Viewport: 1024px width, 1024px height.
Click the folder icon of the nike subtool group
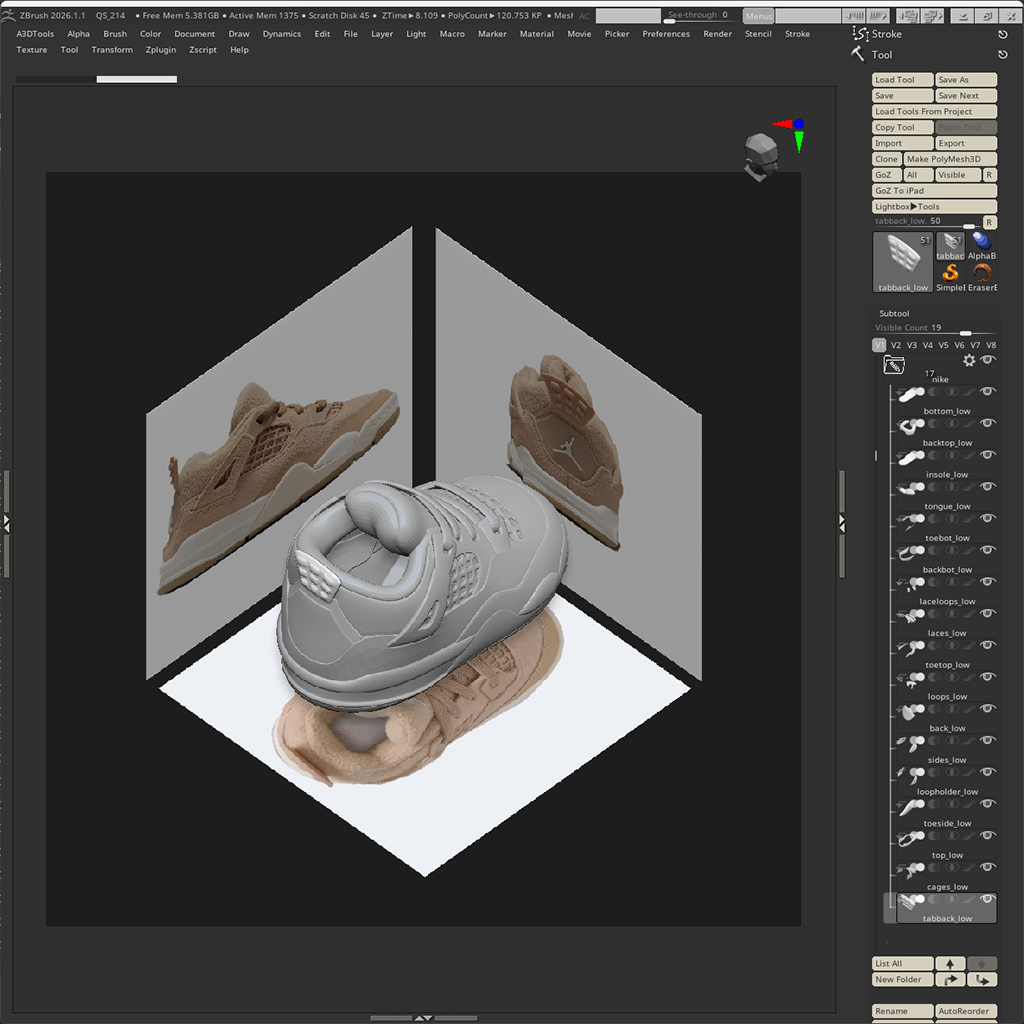(893, 364)
